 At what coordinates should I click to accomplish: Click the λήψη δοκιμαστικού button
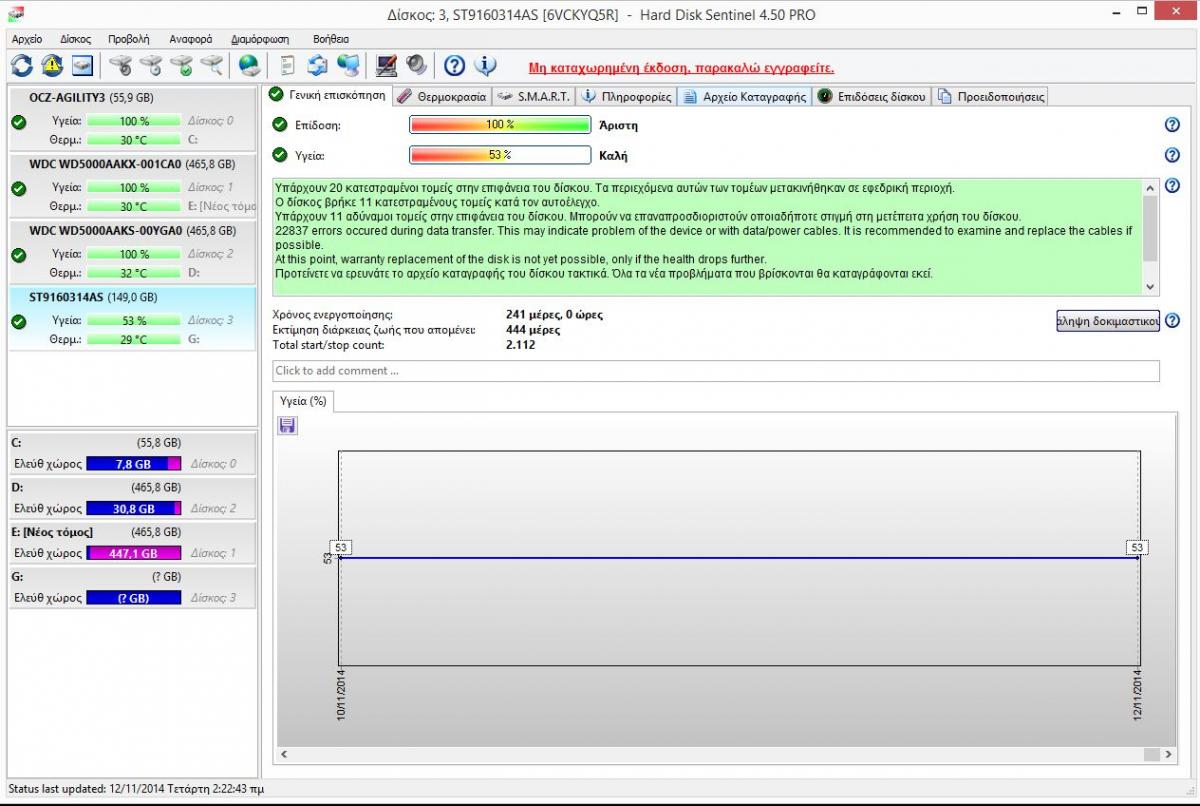(x=1108, y=321)
